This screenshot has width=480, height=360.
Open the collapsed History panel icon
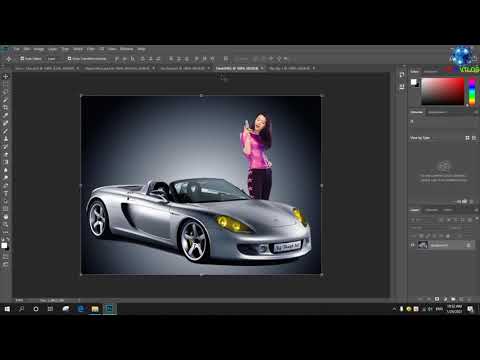(x=402, y=75)
